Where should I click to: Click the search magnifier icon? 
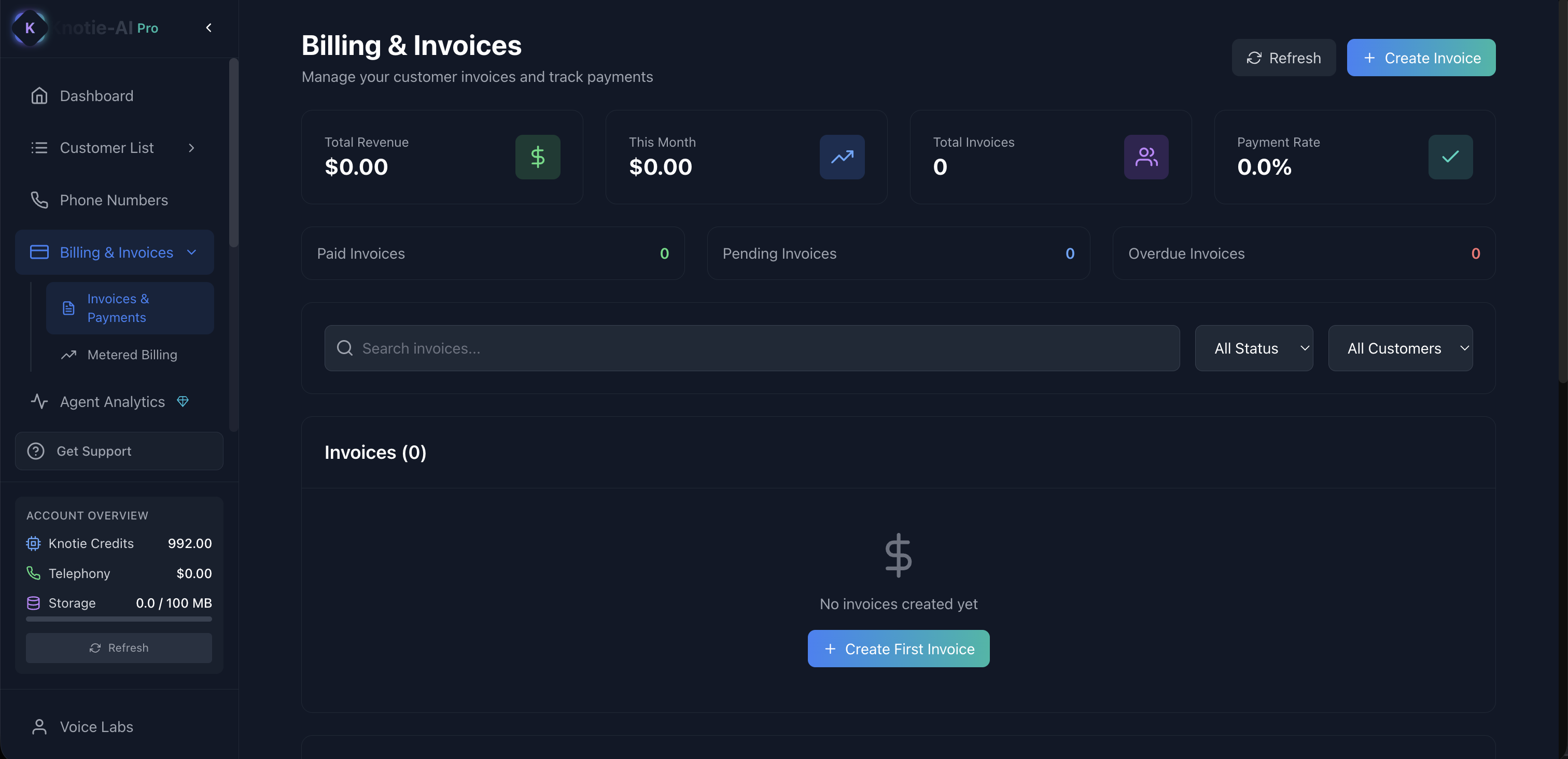point(344,348)
